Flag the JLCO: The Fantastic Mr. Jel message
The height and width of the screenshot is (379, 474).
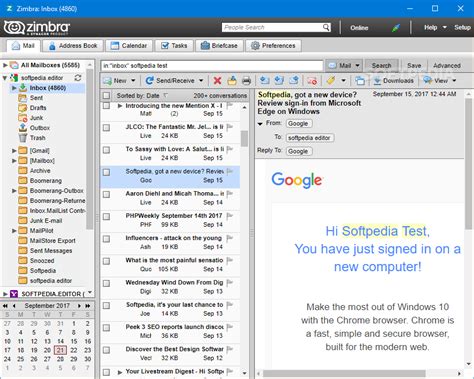pos(230,127)
